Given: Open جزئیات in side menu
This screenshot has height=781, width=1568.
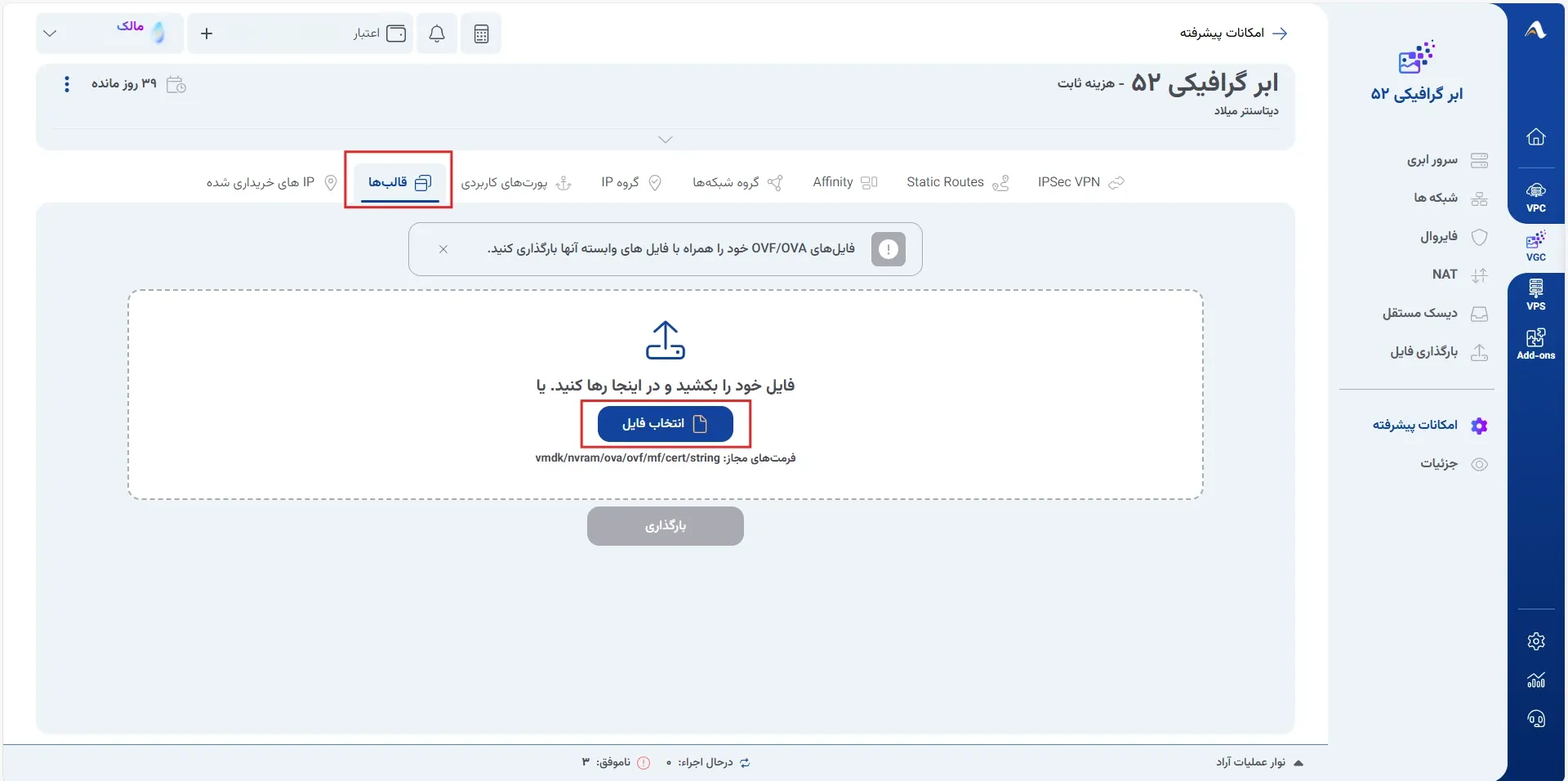Looking at the screenshot, I should (x=1454, y=464).
